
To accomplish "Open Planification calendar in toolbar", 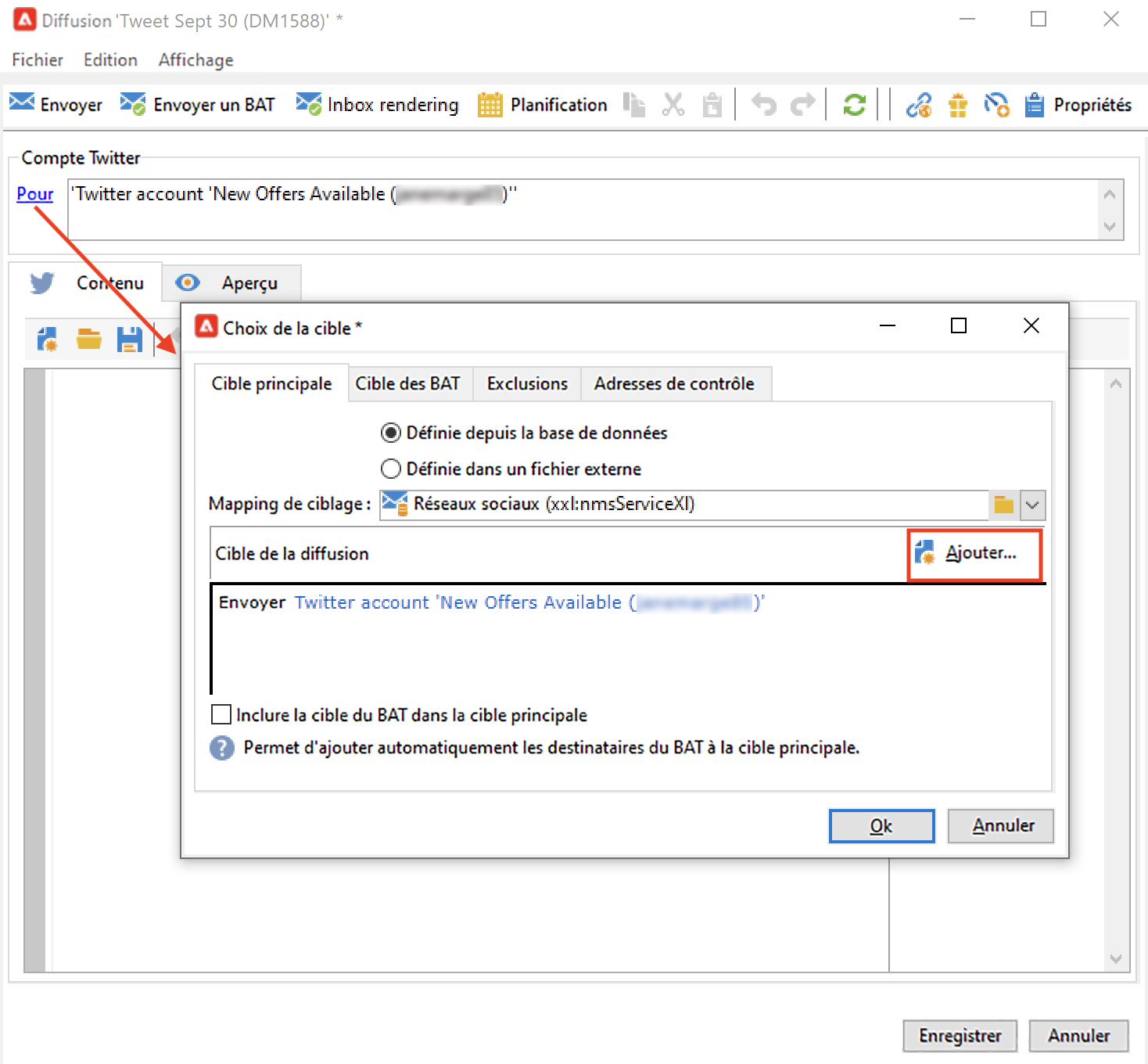I will tap(543, 104).
